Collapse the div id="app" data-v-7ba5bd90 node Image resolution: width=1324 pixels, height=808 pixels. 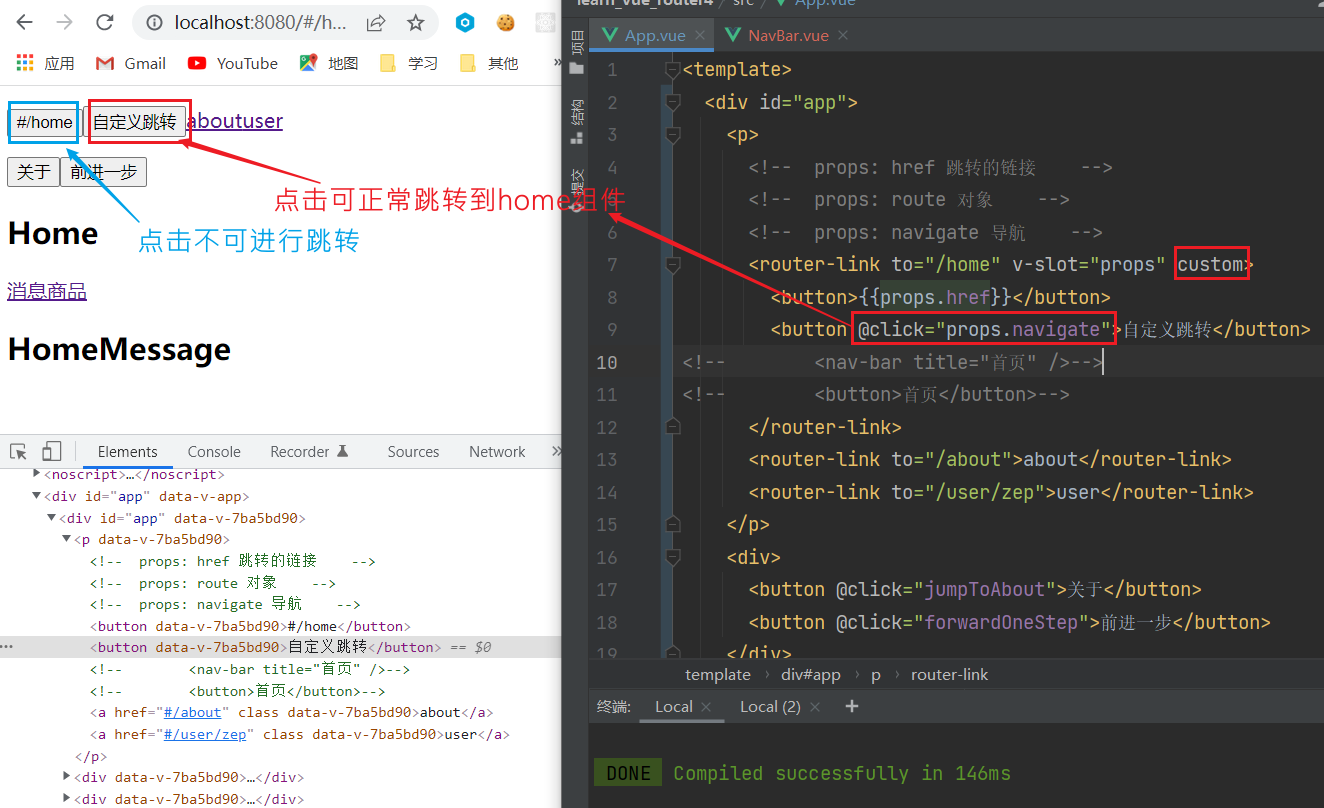[52, 518]
